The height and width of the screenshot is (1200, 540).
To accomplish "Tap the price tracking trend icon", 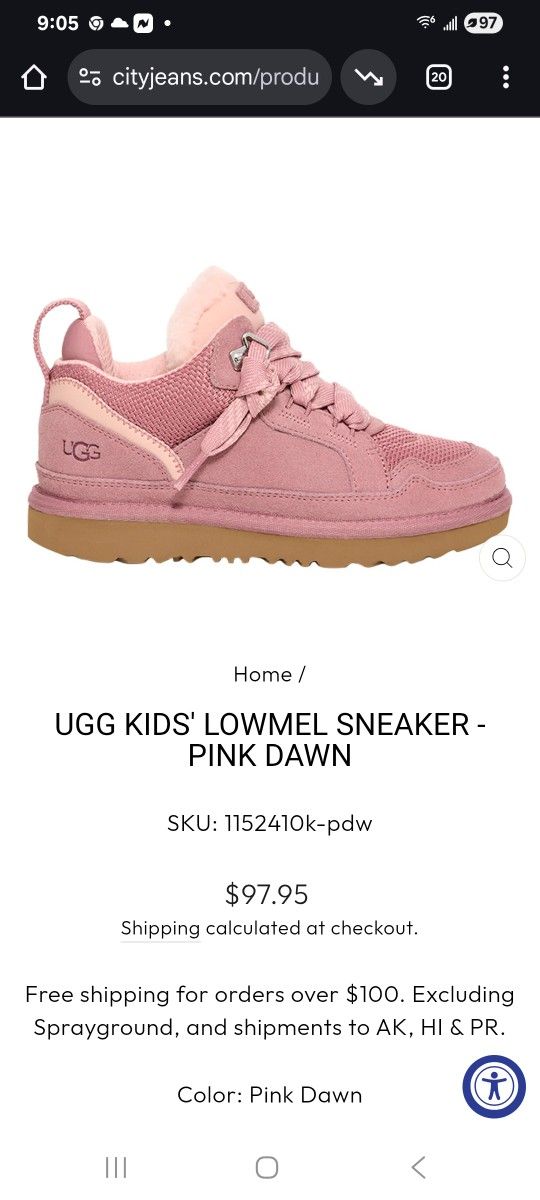I will pos(368,77).
